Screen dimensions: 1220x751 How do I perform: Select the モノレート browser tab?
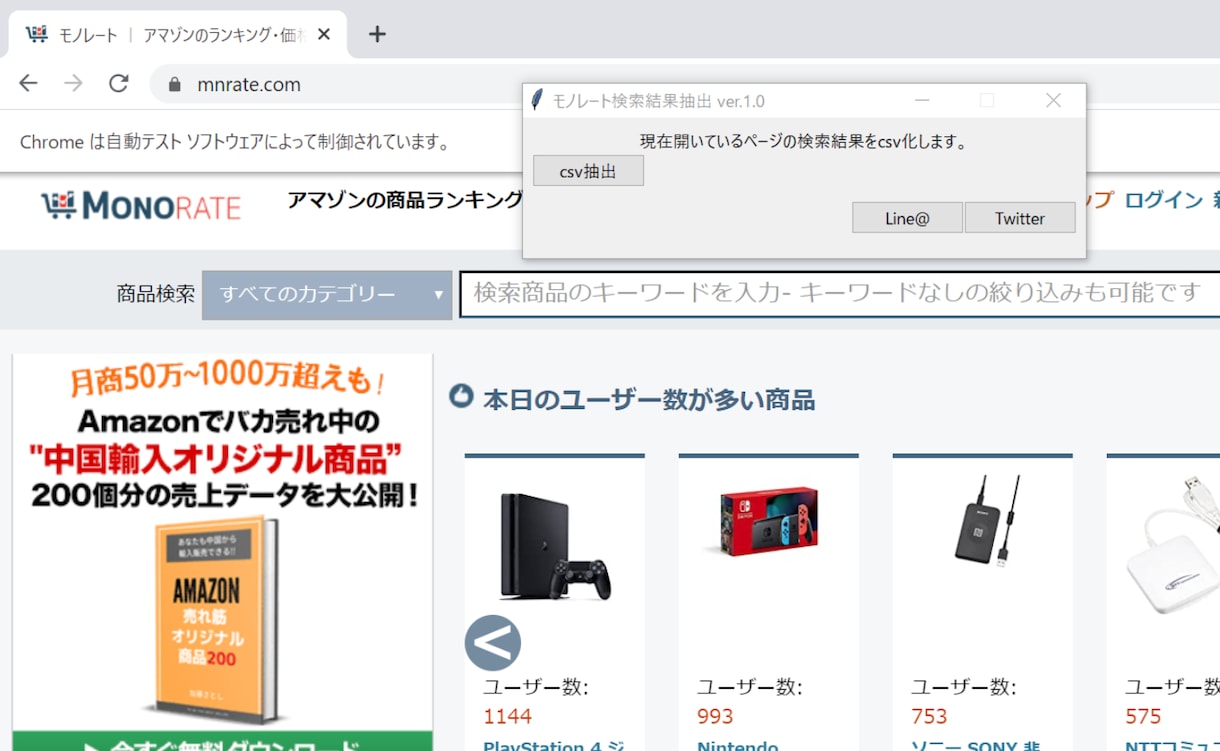click(178, 34)
